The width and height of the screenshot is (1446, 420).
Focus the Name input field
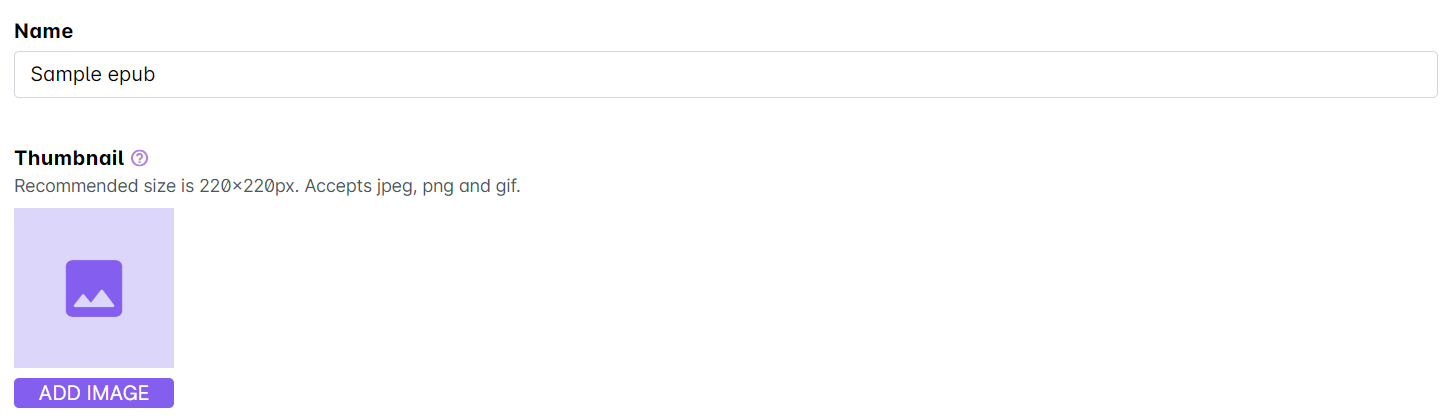tap(725, 75)
